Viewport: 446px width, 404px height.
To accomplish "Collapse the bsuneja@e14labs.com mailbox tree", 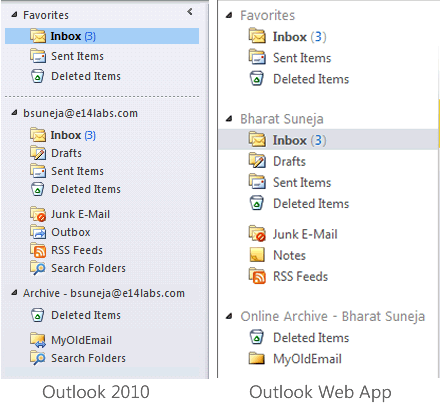I will tap(14, 113).
